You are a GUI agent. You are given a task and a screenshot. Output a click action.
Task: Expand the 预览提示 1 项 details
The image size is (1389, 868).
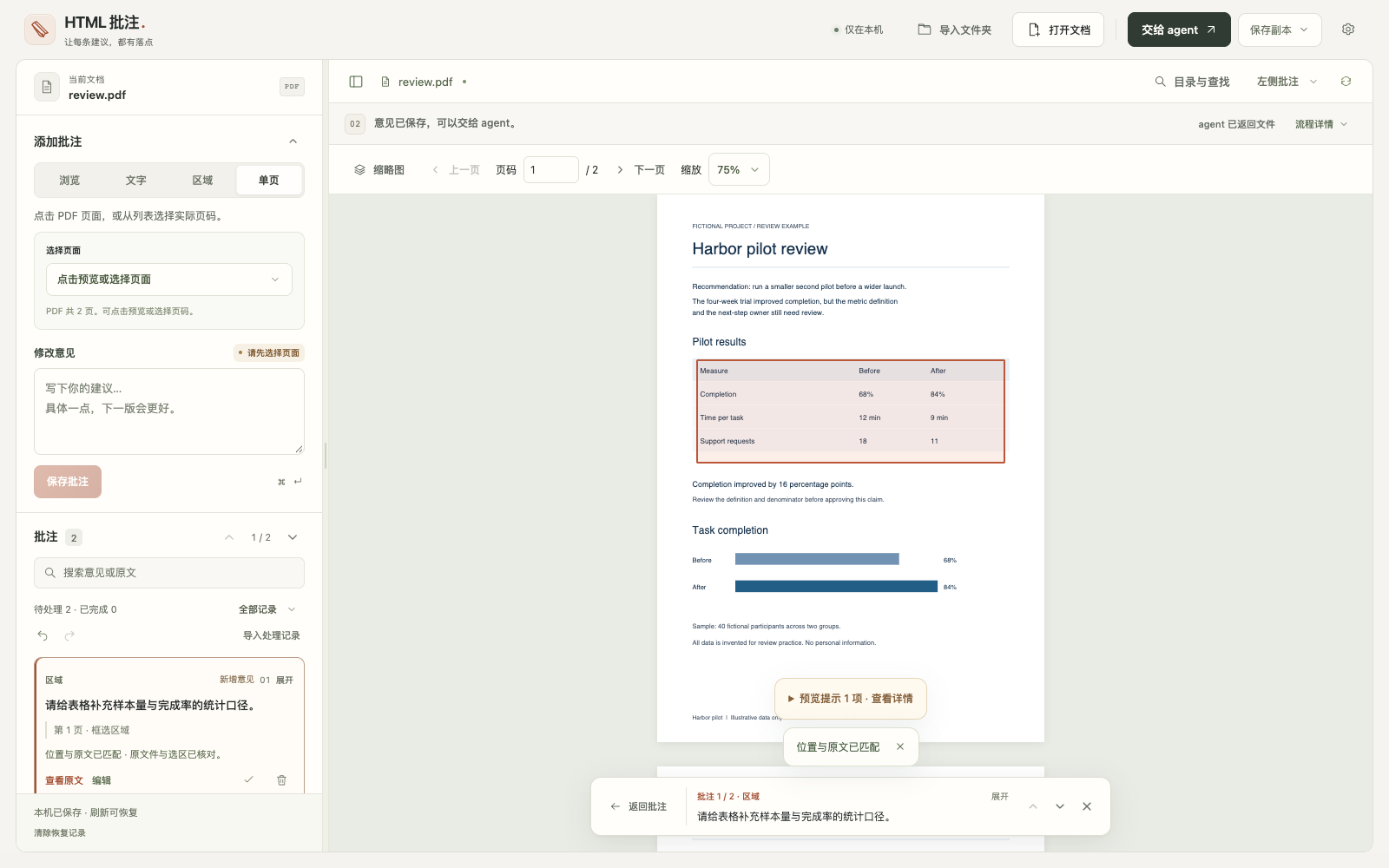850,699
